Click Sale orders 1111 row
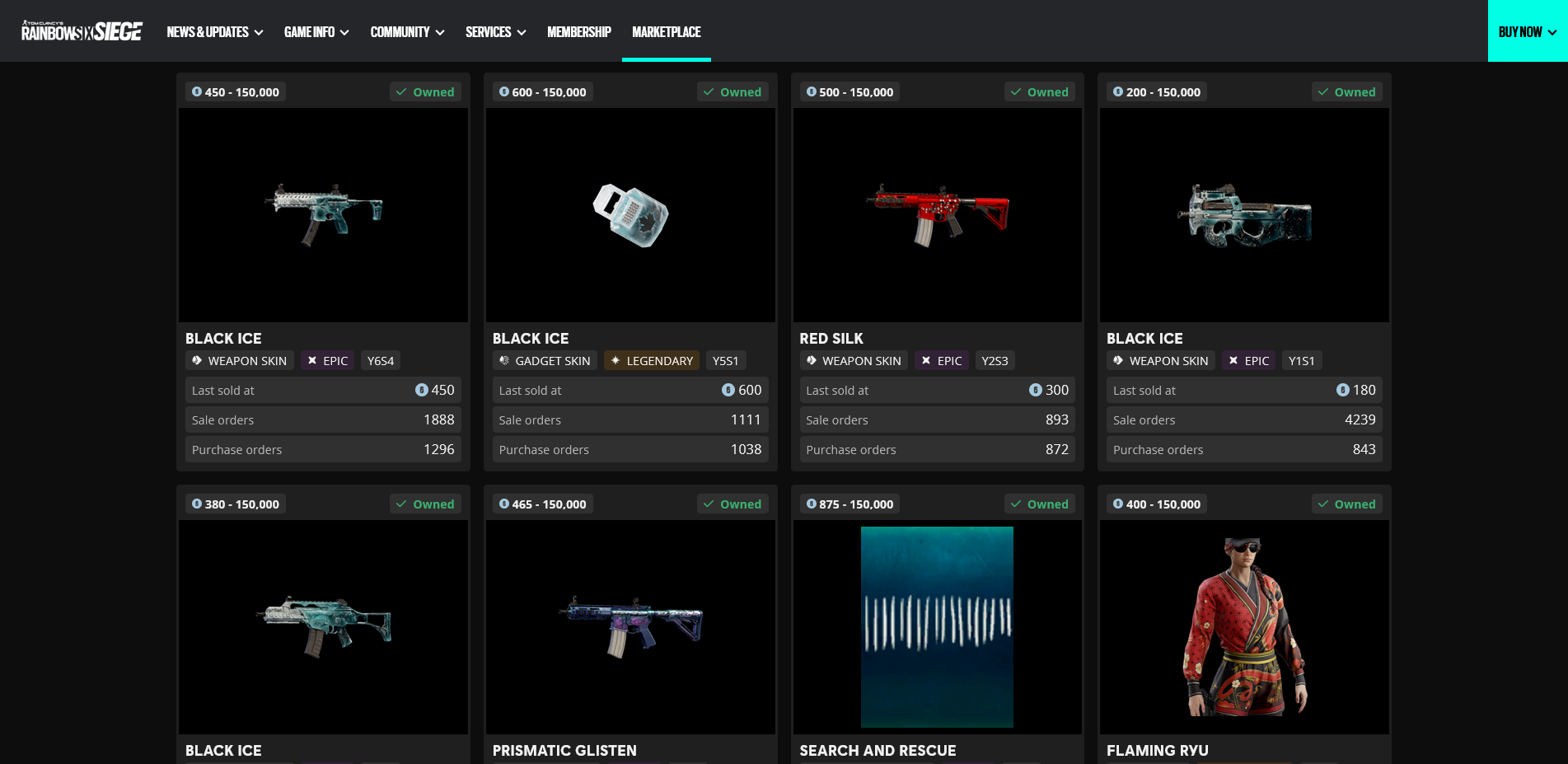Image resolution: width=1568 pixels, height=764 pixels. pos(630,419)
